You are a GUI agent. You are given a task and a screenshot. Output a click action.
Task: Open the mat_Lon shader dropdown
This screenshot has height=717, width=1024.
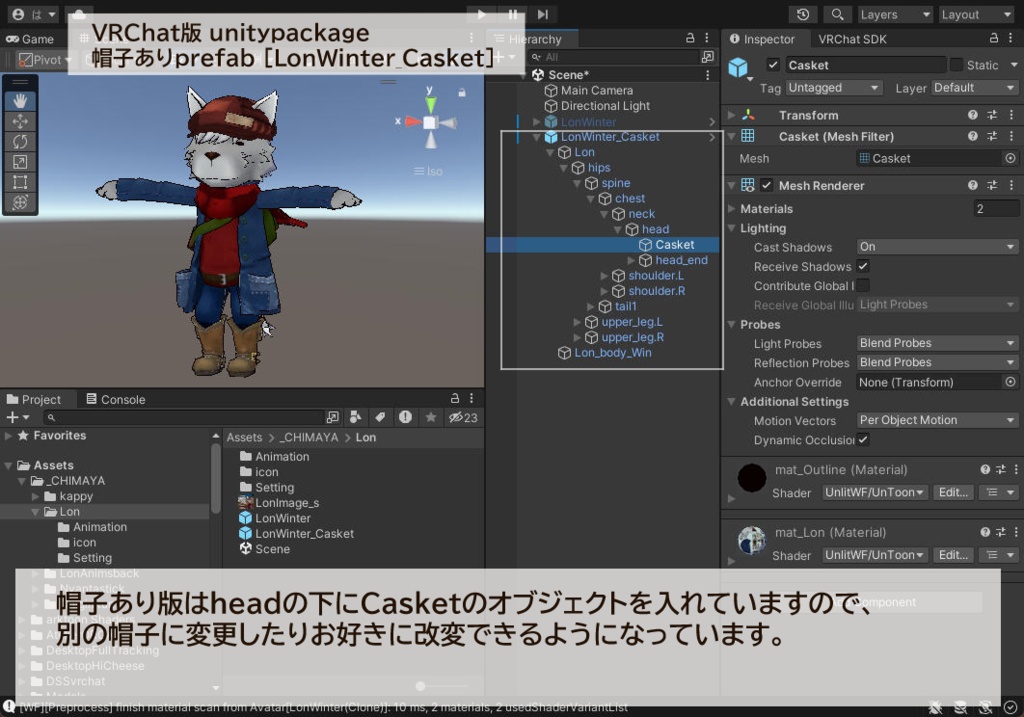(x=874, y=555)
